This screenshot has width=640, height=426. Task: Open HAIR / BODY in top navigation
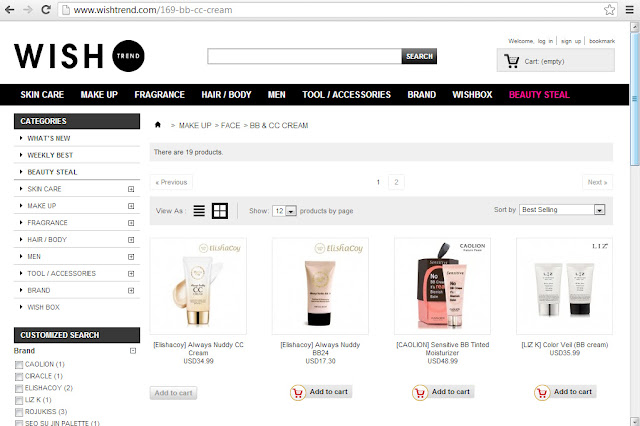coord(226,95)
